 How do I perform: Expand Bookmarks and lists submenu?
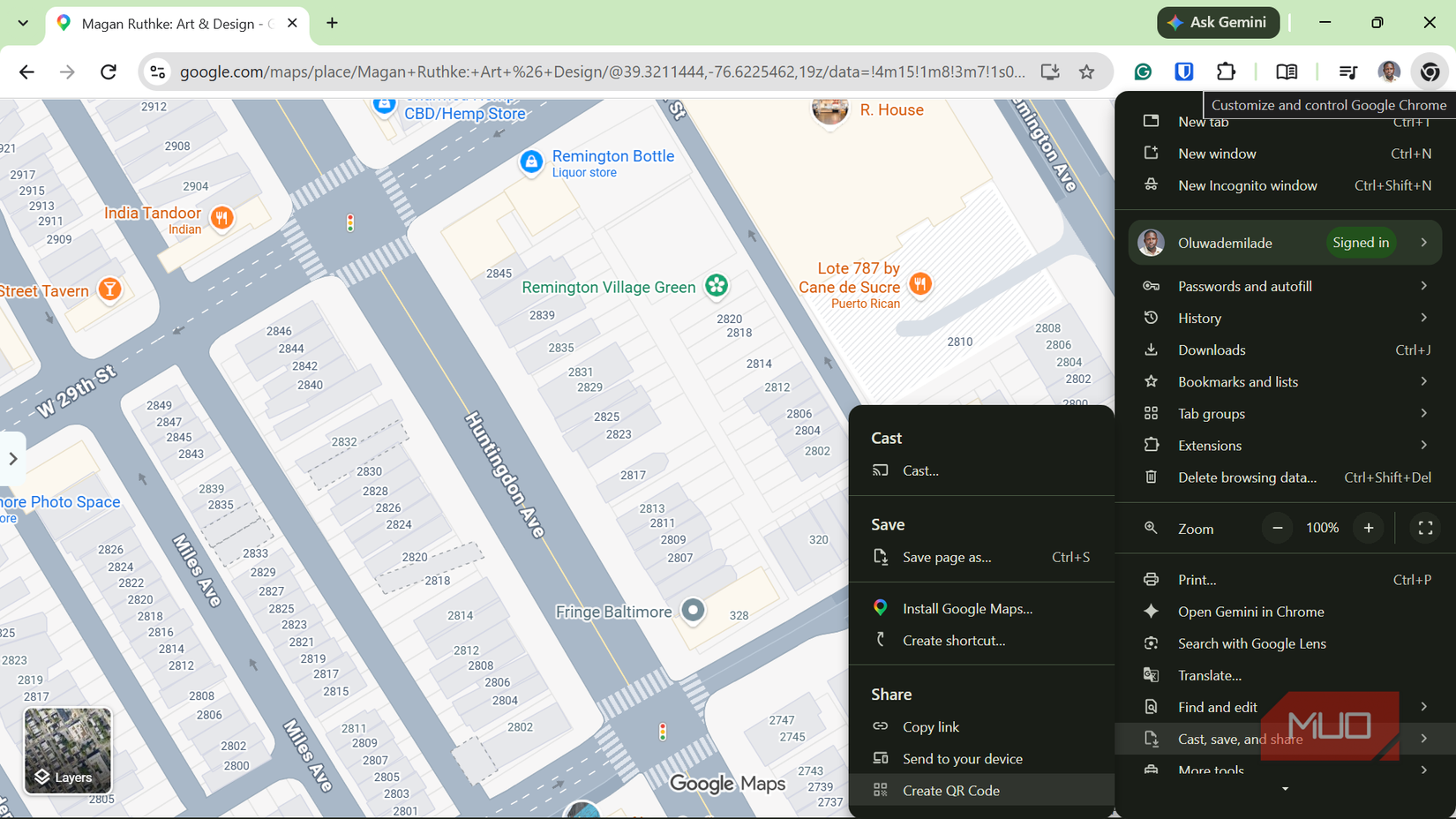1285,381
